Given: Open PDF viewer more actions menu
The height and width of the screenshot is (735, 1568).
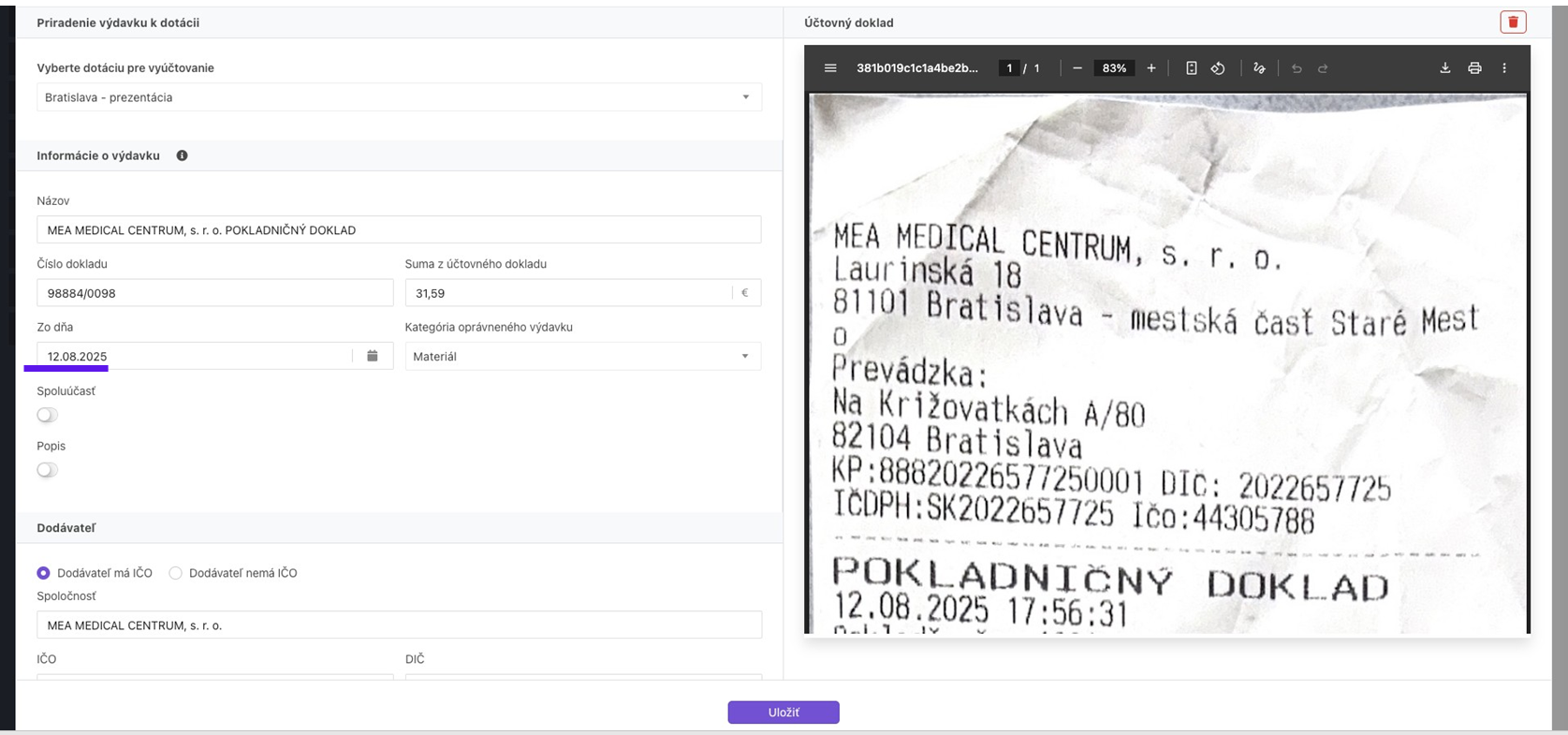Looking at the screenshot, I should coord(1504,68).
